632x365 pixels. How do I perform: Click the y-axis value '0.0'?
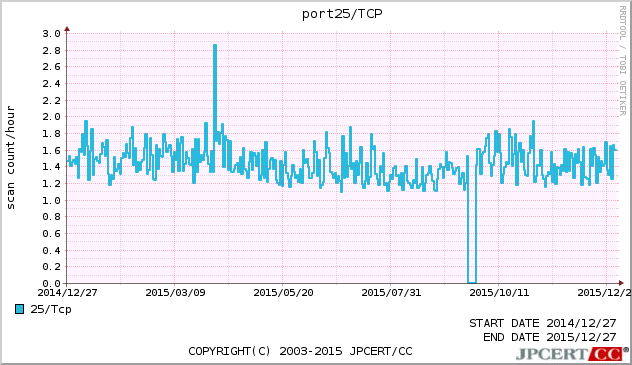click(x=51, y=284)
